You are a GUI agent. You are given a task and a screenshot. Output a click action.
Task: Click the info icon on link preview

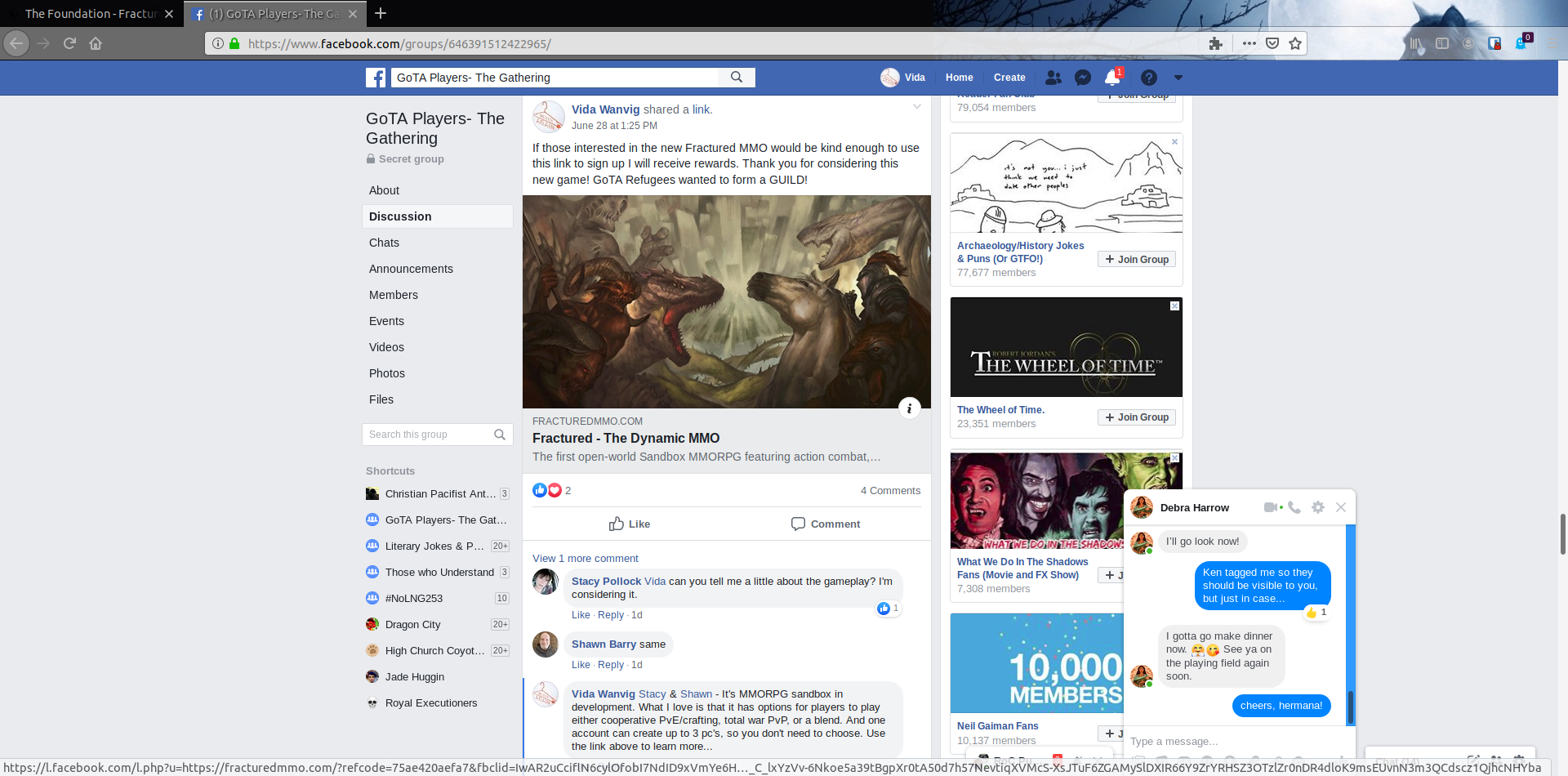point(909,408)
